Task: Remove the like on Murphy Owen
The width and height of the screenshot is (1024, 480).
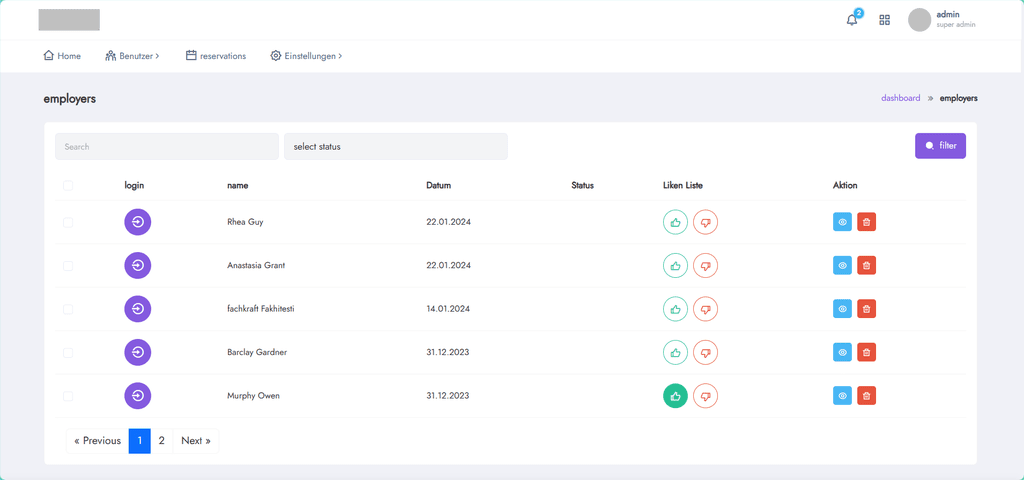Action: point(675,396)
